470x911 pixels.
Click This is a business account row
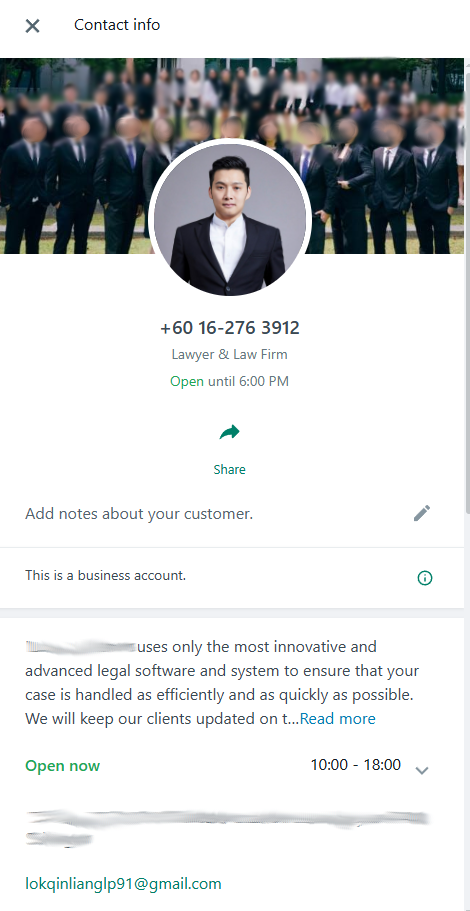pos(232,578)
